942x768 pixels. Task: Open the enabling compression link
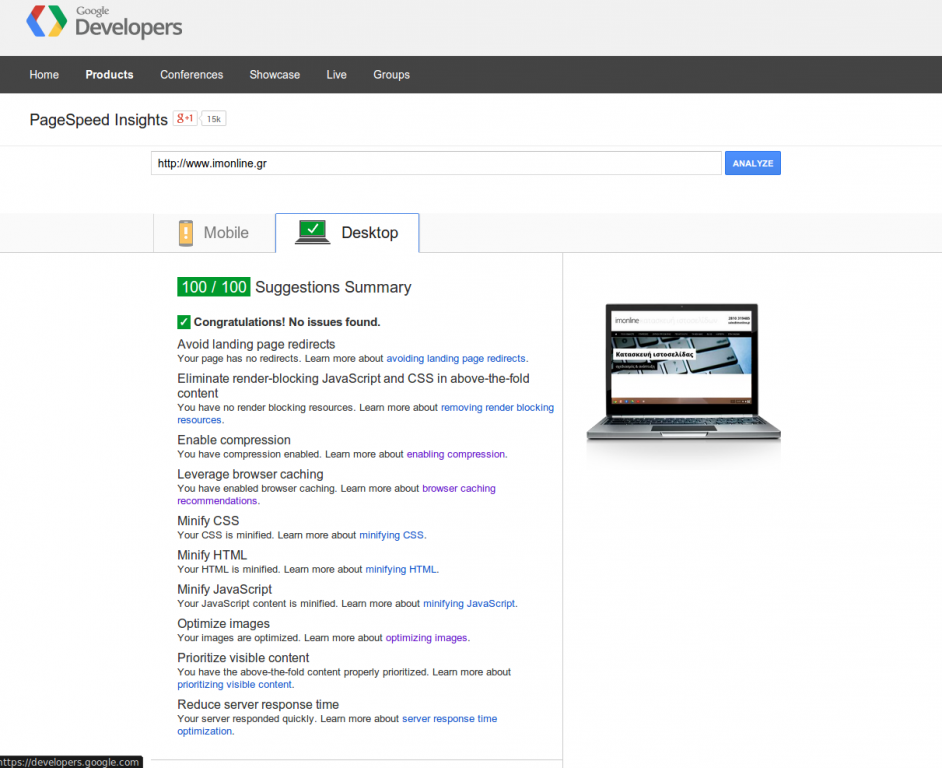point(455,454)
